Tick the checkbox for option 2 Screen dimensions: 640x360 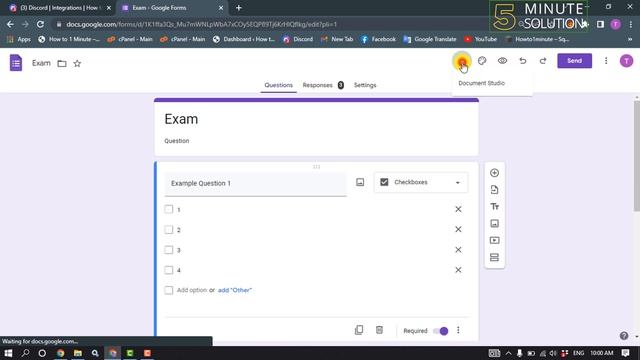click(x=169, y=229)
